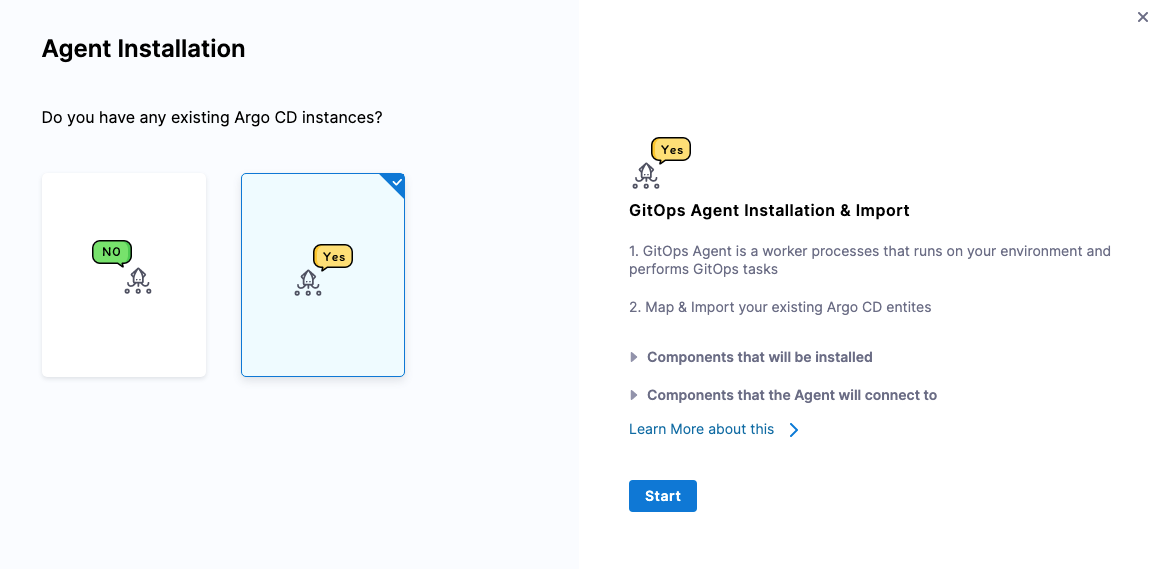
Task: Click the green NO speech bubble icon
Action: click(x=111, y=253)
